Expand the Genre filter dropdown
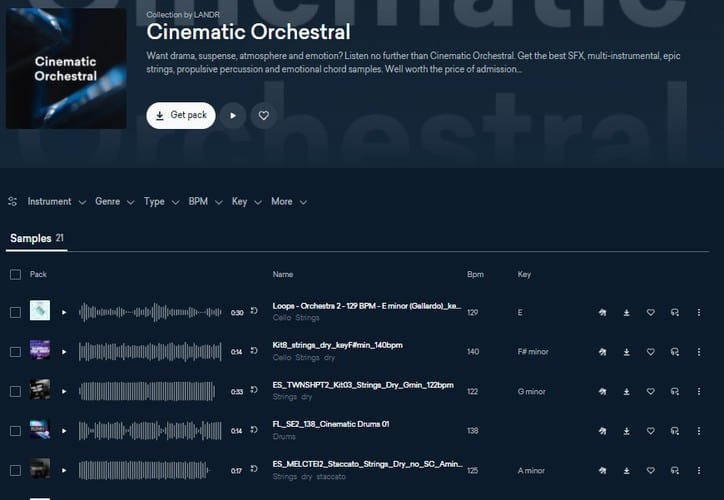724x500 pixels. 115,202
